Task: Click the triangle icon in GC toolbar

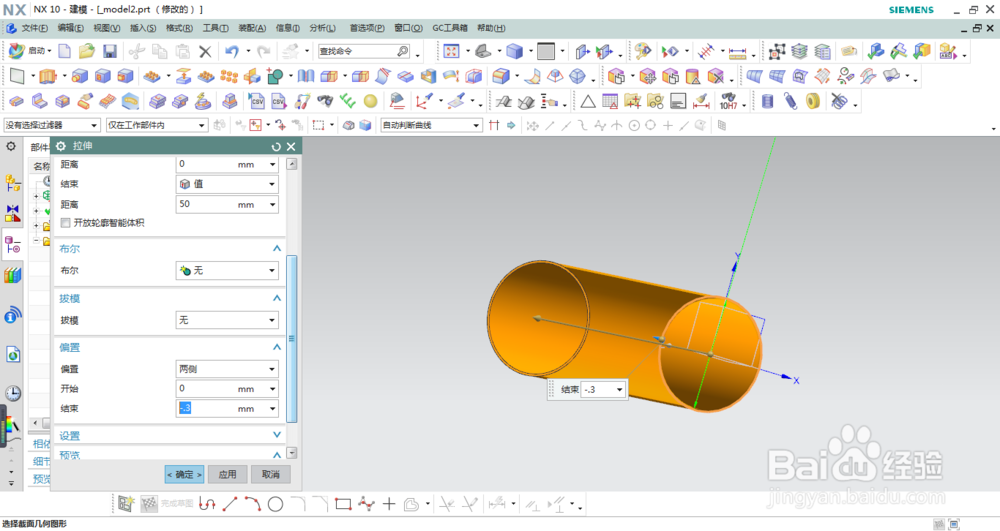Action: 587,101
